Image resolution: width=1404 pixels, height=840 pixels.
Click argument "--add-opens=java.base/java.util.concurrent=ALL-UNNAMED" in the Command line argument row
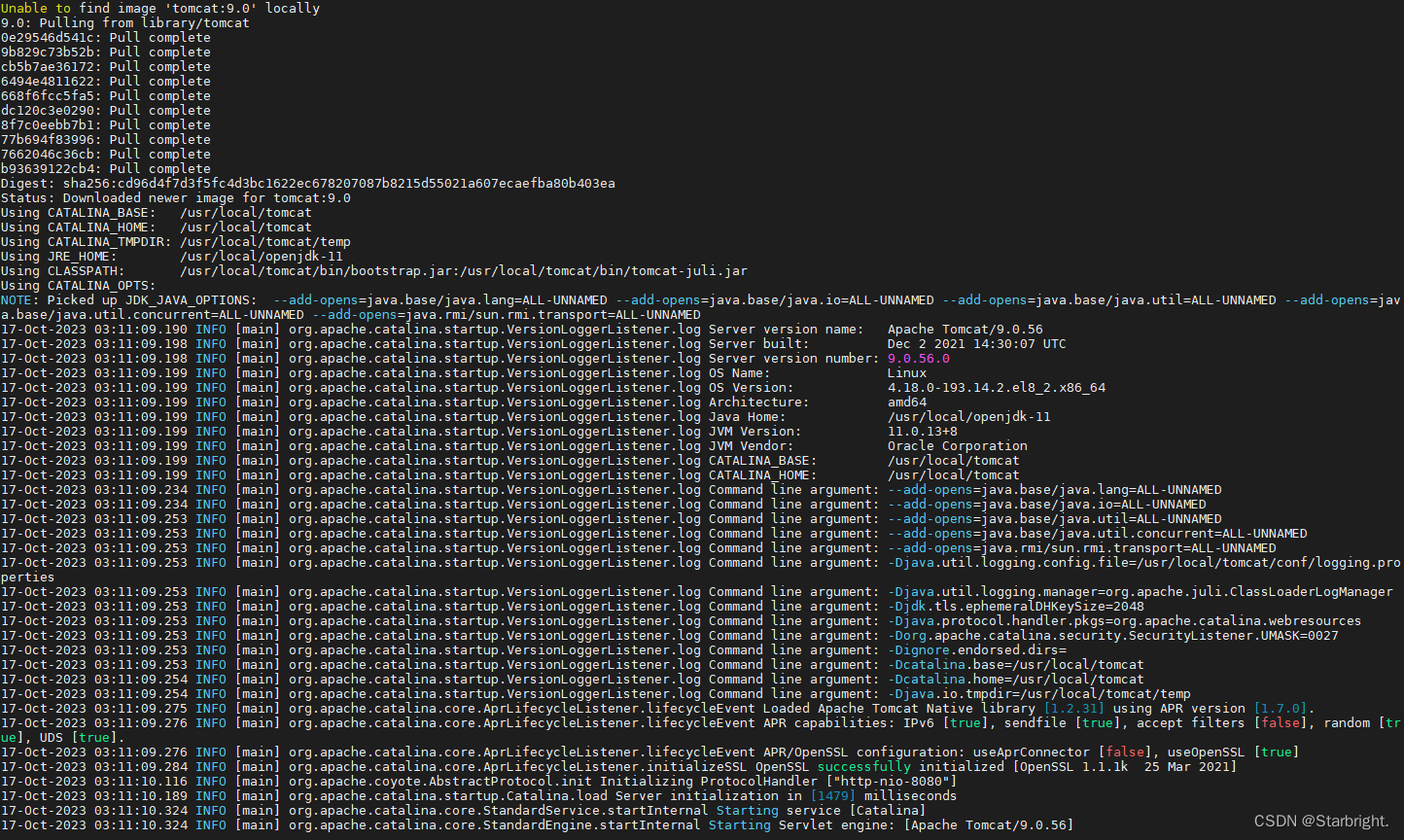point(1098,533)
